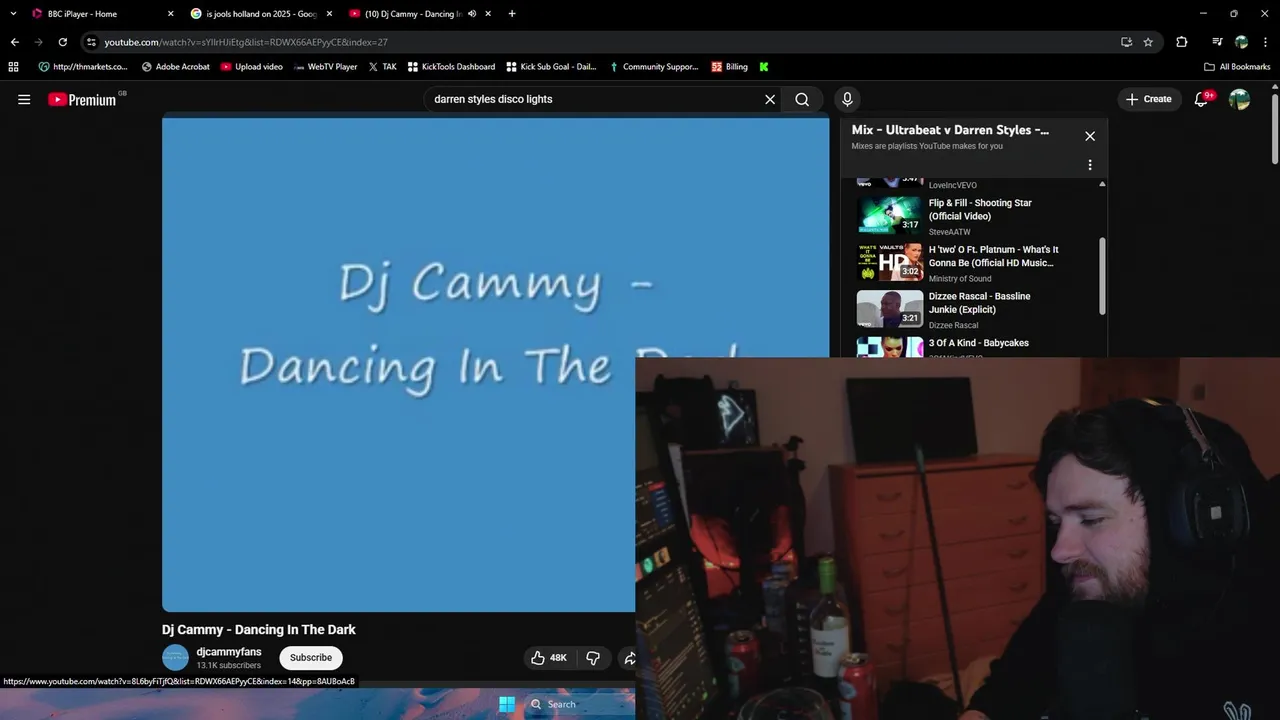Screen dimensions: 1280x720
Task: Open the djcammyfans channel name link
Action: pos(229,652)
